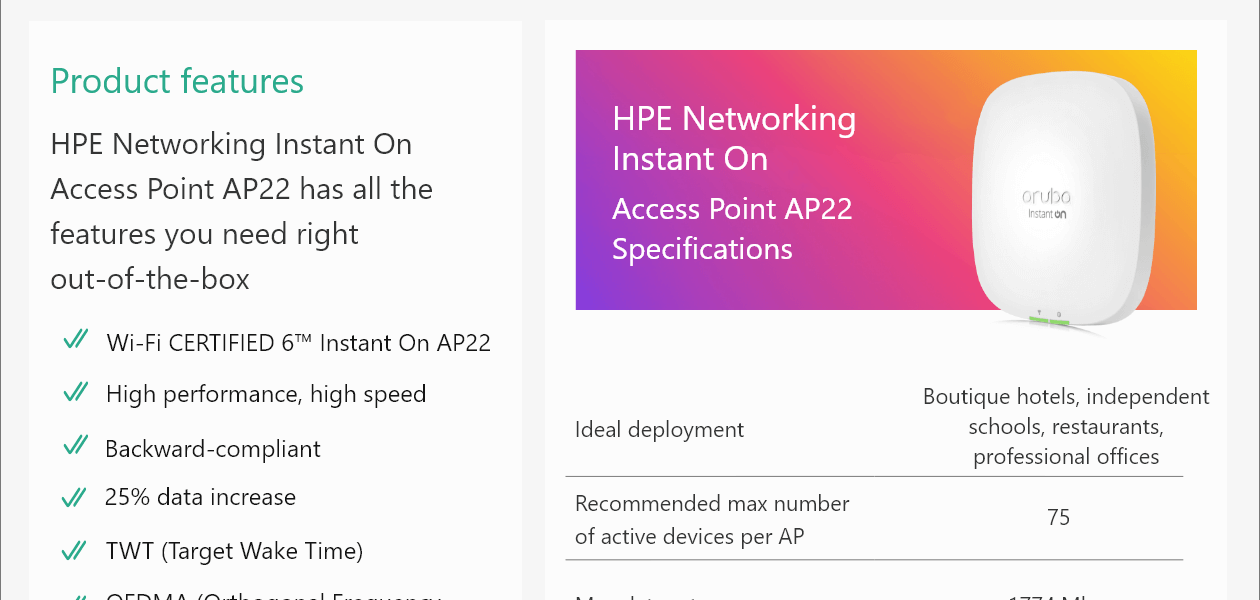1260x600 pixels.
Task: Select the High performance, high speed feature text
Action: pyautogui.click(x=266, y=394)
